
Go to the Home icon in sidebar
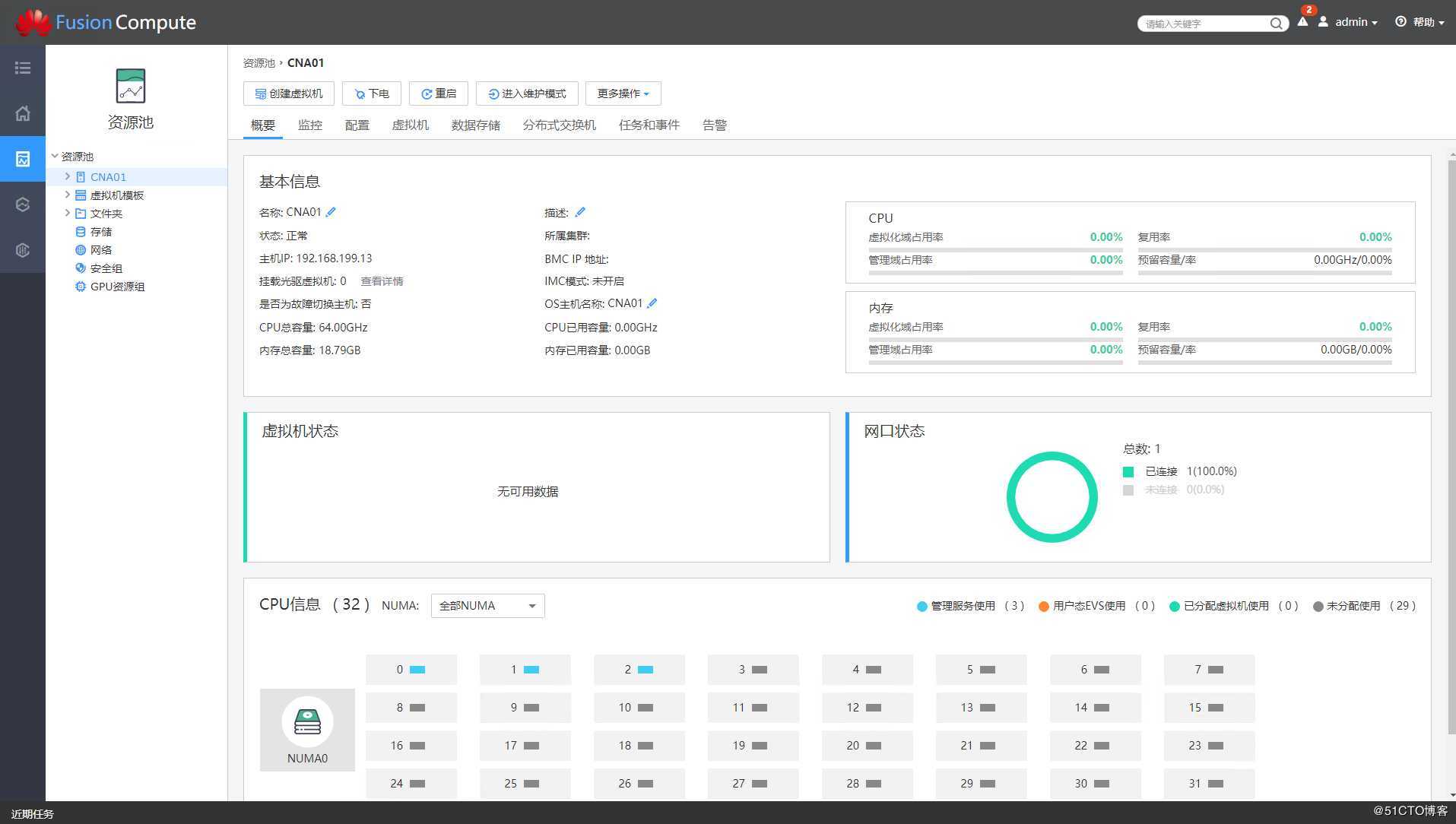[23, 113]
